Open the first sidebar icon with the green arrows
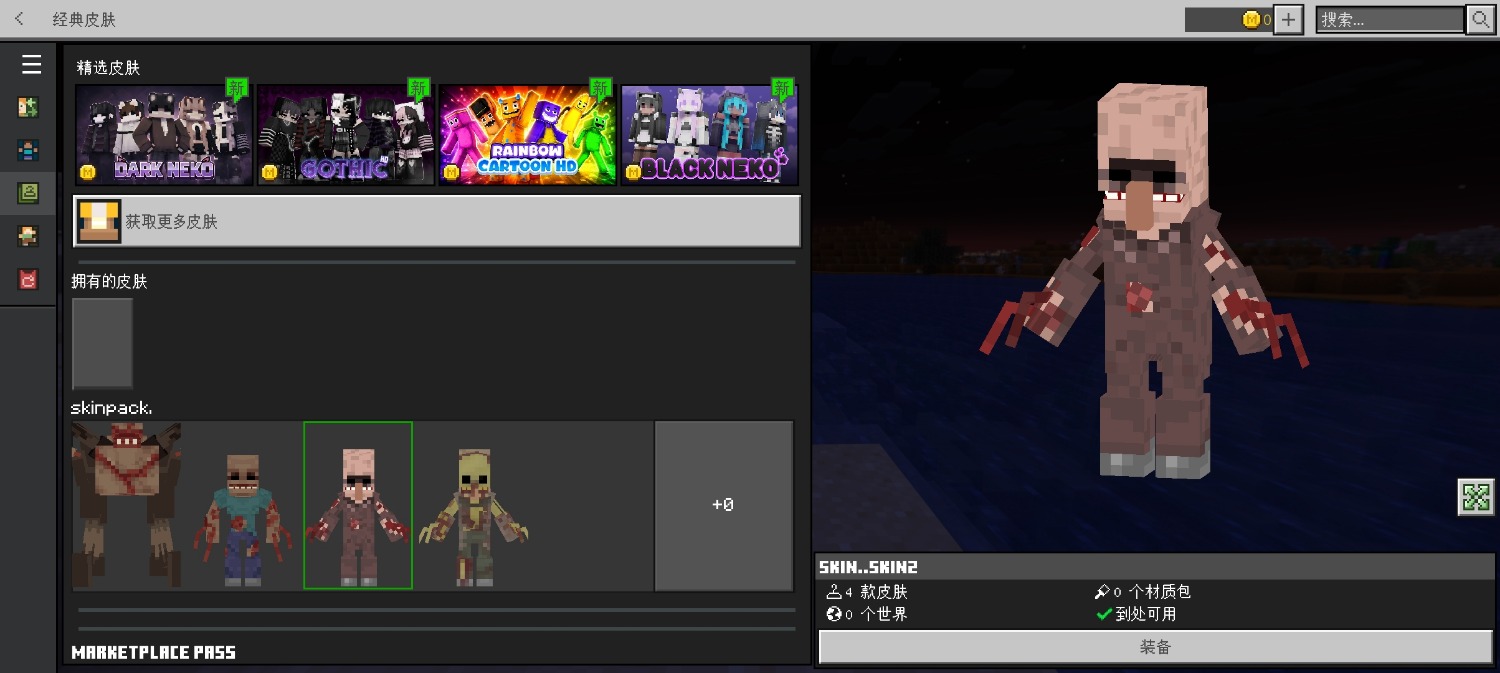Screen dimensions: 1500x673 pos(29,108)
